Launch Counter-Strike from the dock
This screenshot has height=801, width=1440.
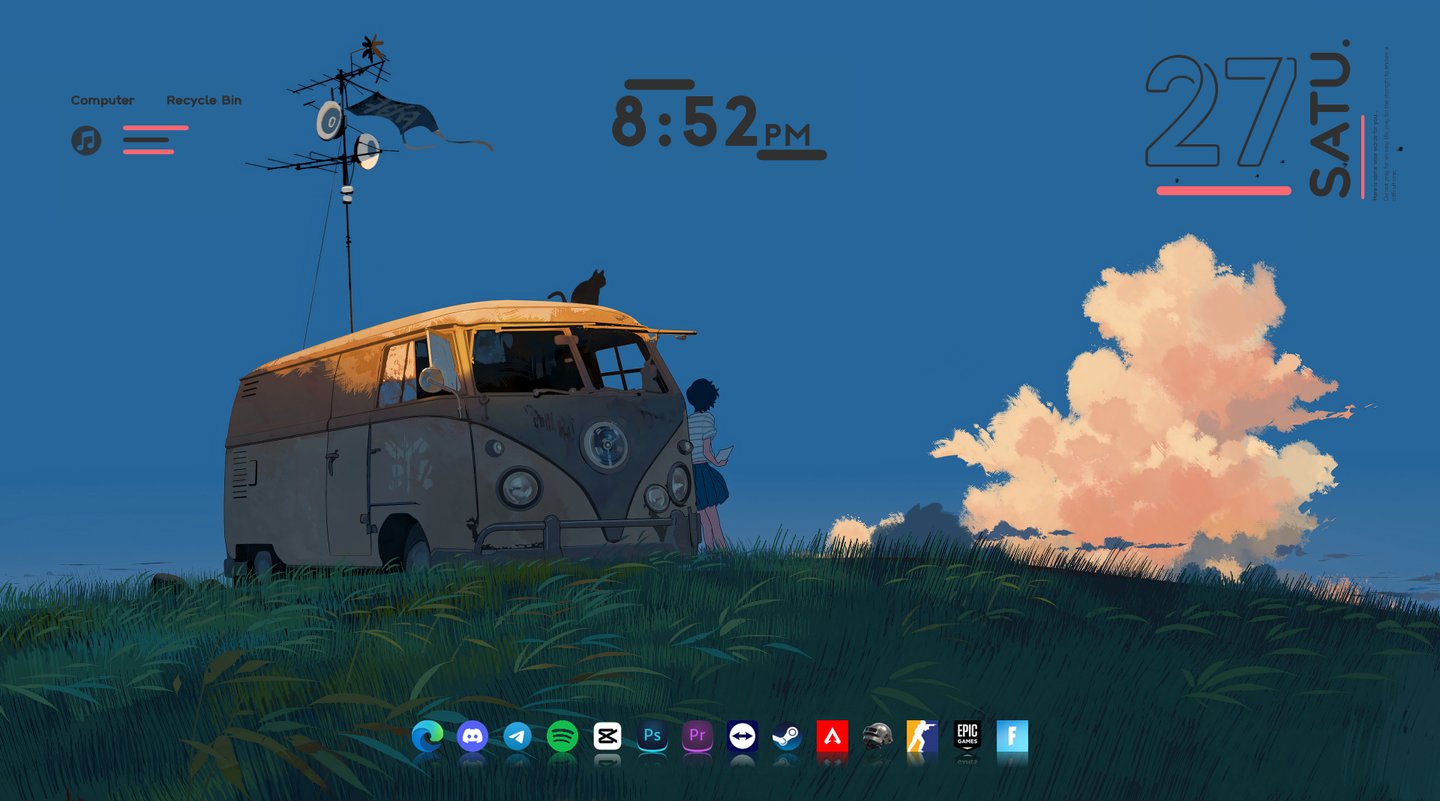click(x=922, y=737)
